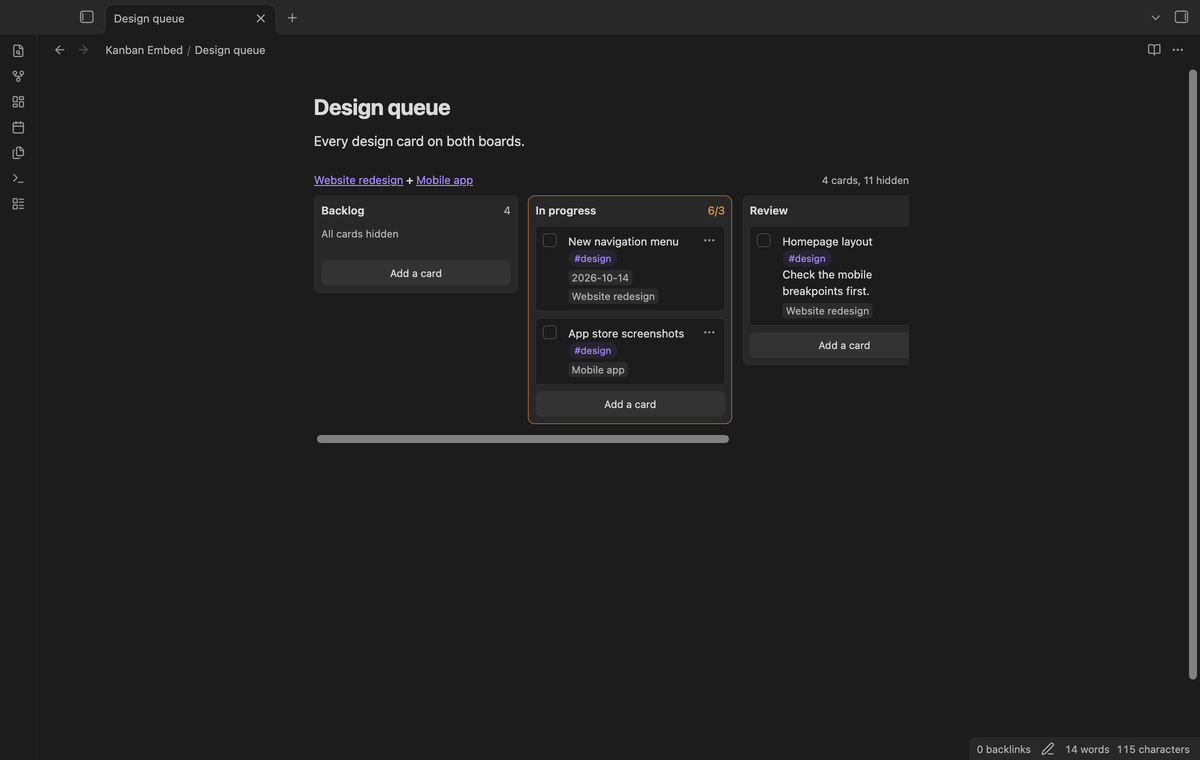The width and height of the screenshot is (1200, 760).
Task: Click the Backlog column header
Action: coord(343,211)
